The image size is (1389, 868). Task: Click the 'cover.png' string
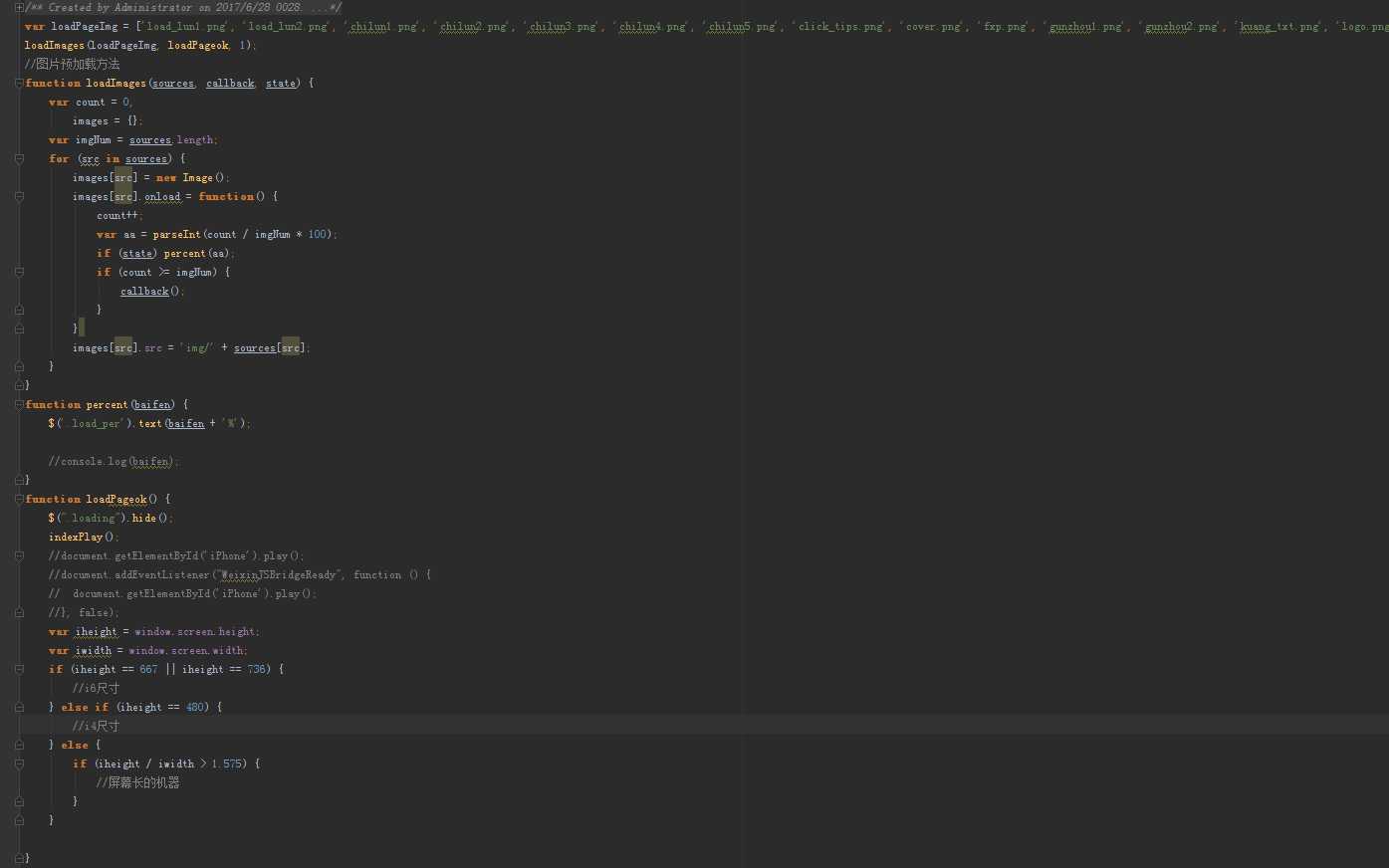point(934,26)
